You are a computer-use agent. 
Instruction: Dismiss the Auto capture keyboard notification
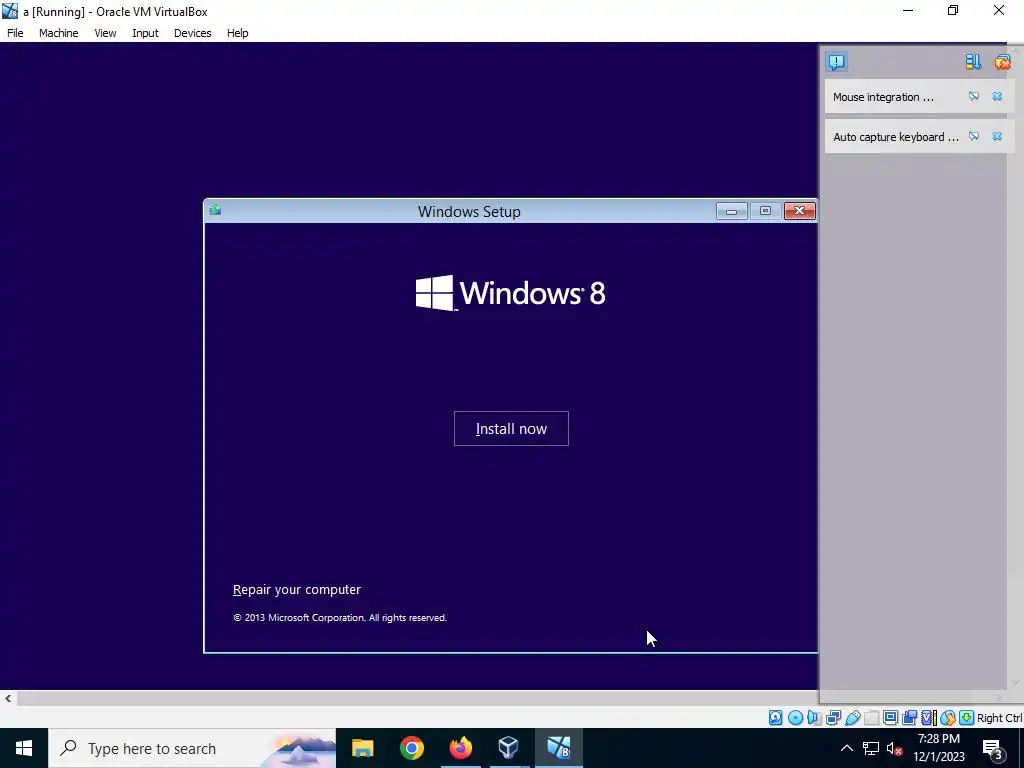click(x=997, y=136)
